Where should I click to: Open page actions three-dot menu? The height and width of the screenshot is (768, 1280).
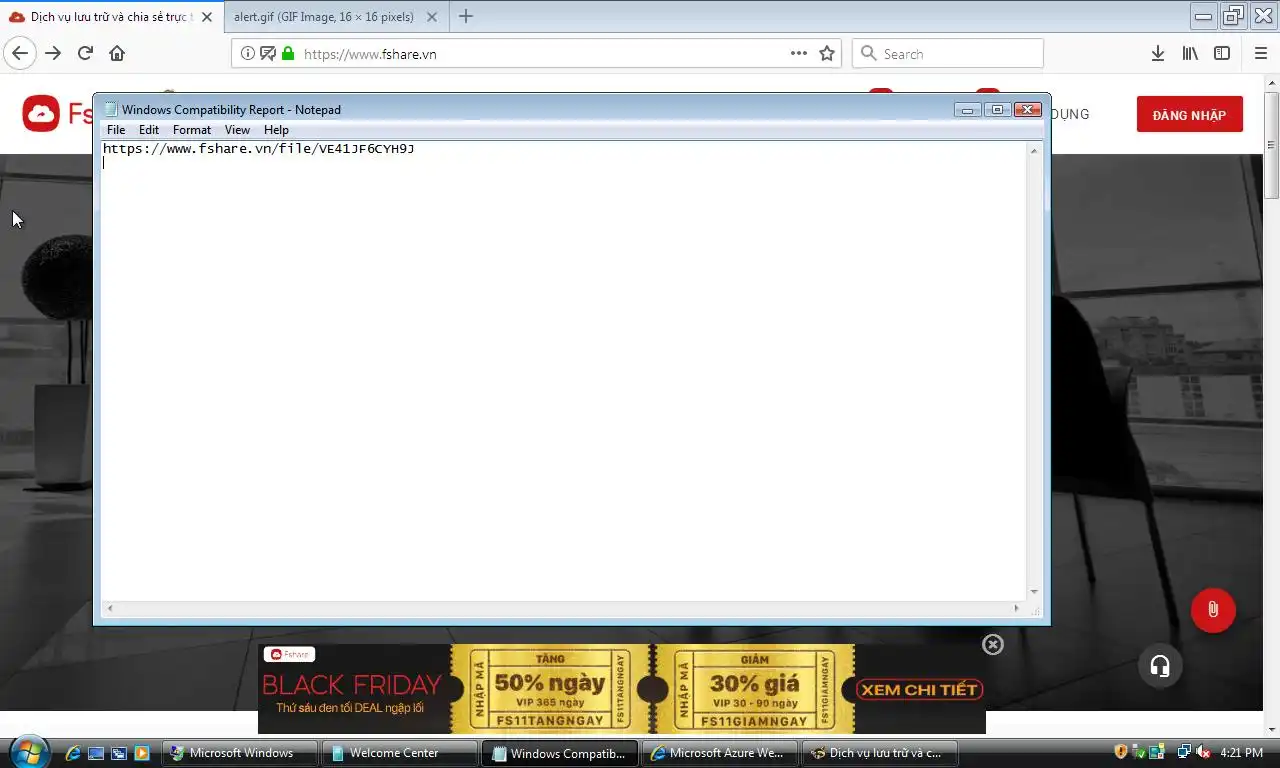(799, 54)
